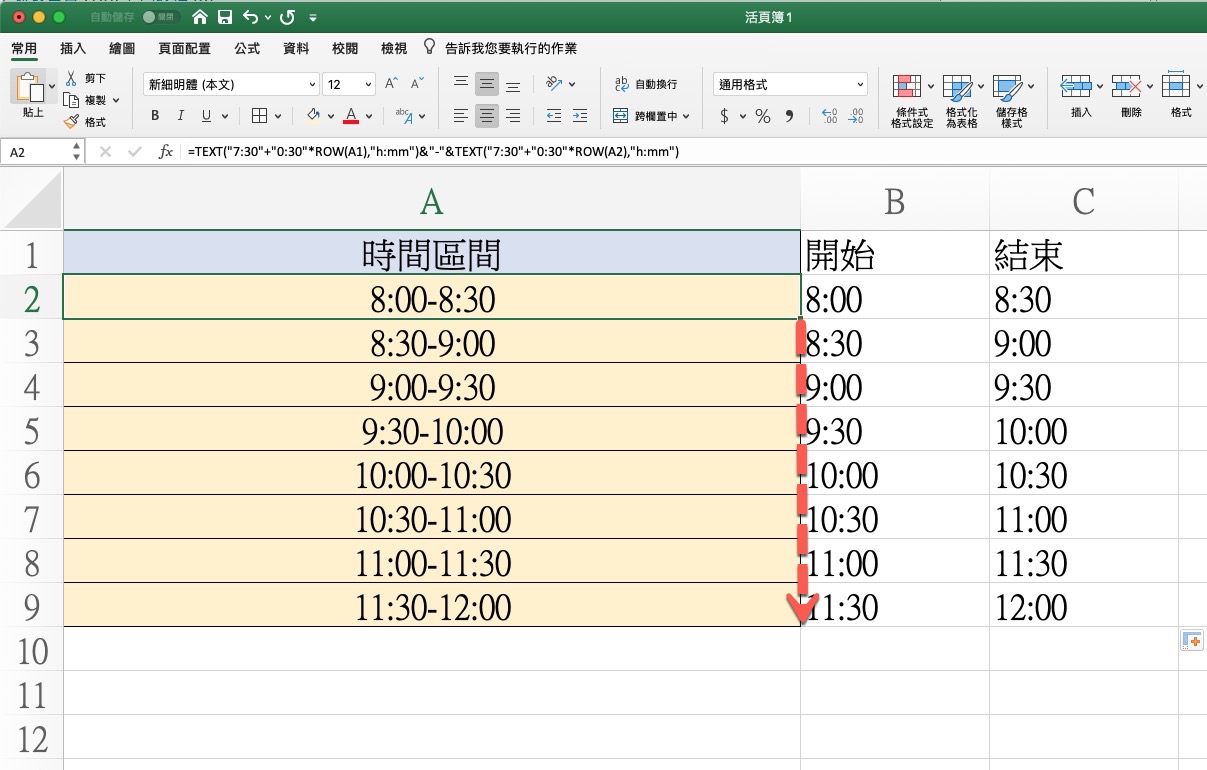Click the Undo arrow icon

coord(250,18)
